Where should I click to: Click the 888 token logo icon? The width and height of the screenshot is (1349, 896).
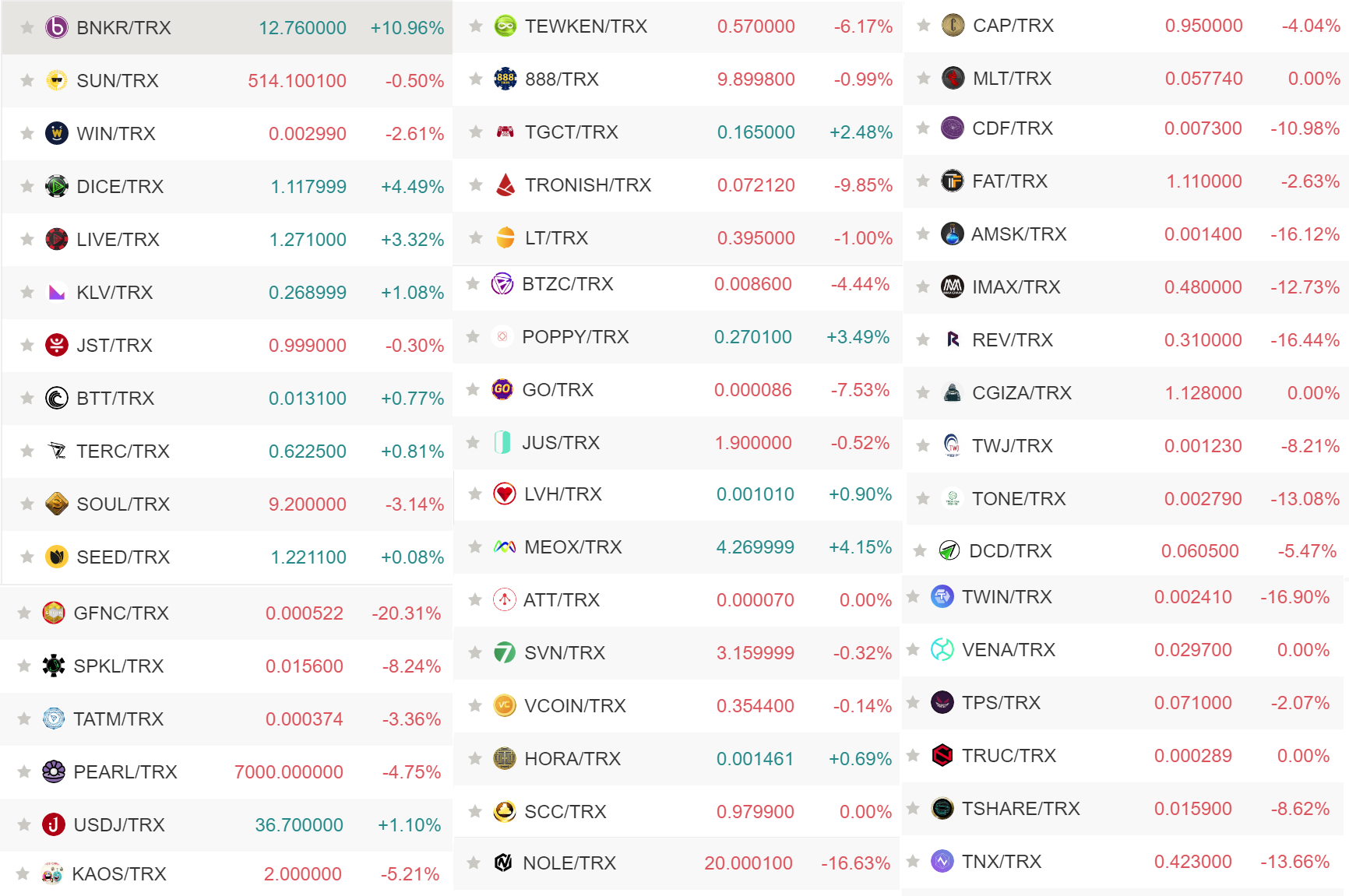point(505,79)
